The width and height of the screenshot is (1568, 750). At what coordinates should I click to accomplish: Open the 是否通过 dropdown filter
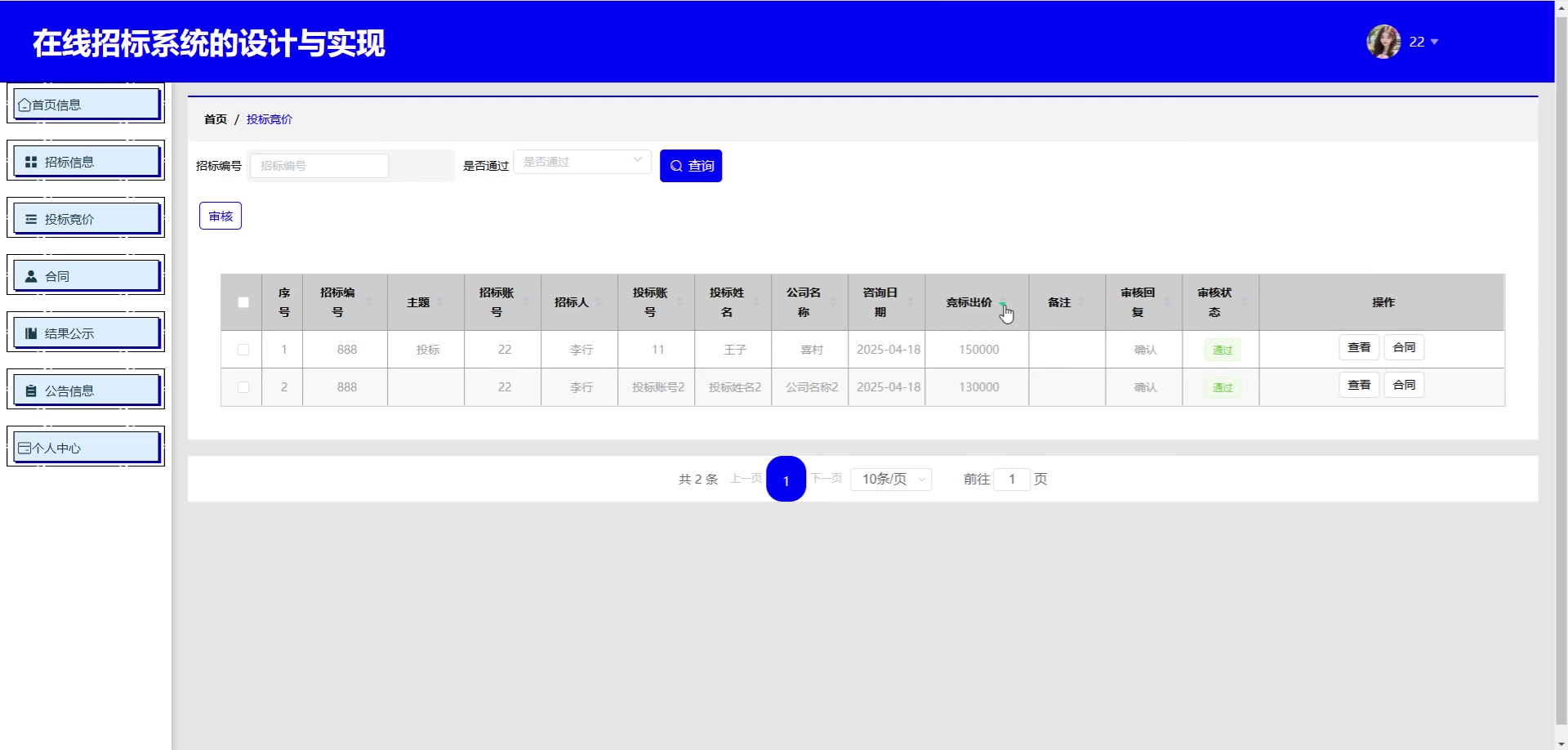(x=581, y=162)
